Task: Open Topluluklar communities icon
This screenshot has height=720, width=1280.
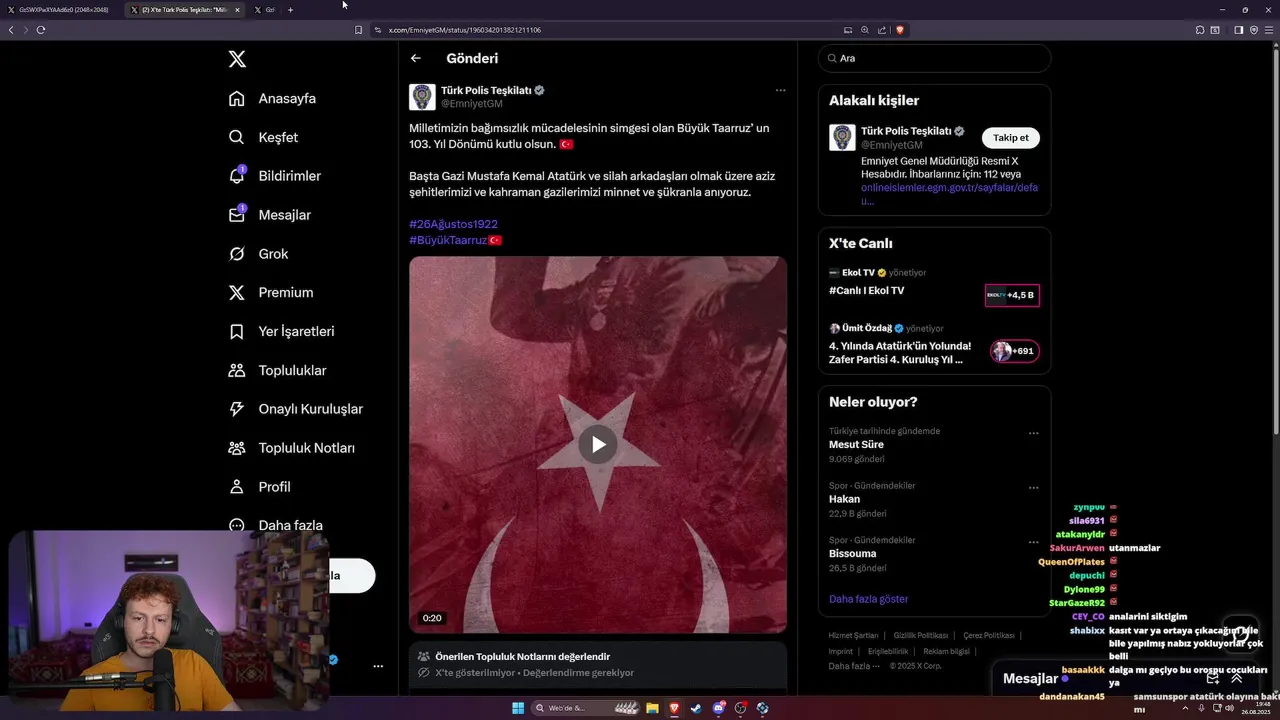Action: 237,370
